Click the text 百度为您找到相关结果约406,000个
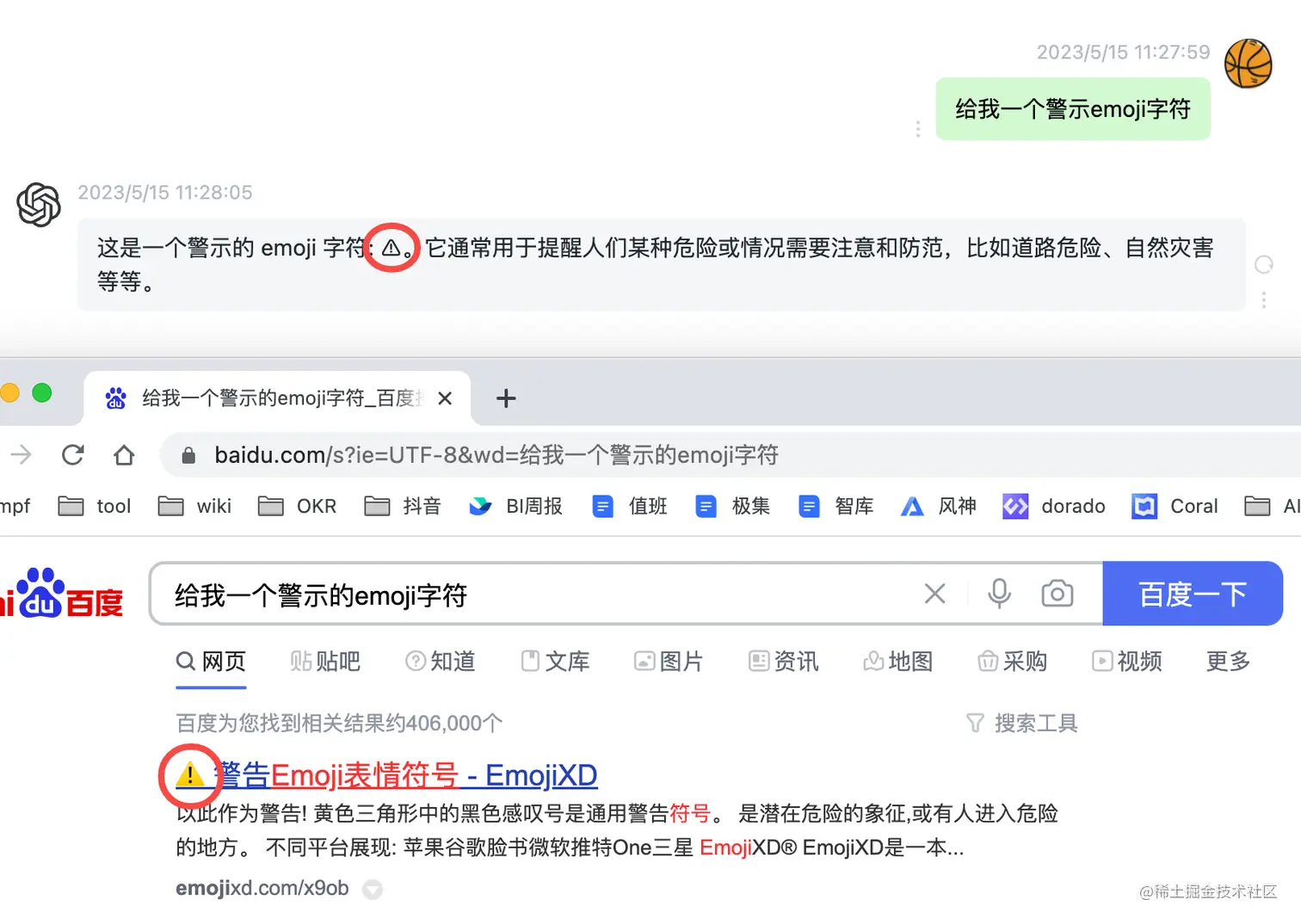The width and height of the screenshot is (1301, 924). [339, 724]
